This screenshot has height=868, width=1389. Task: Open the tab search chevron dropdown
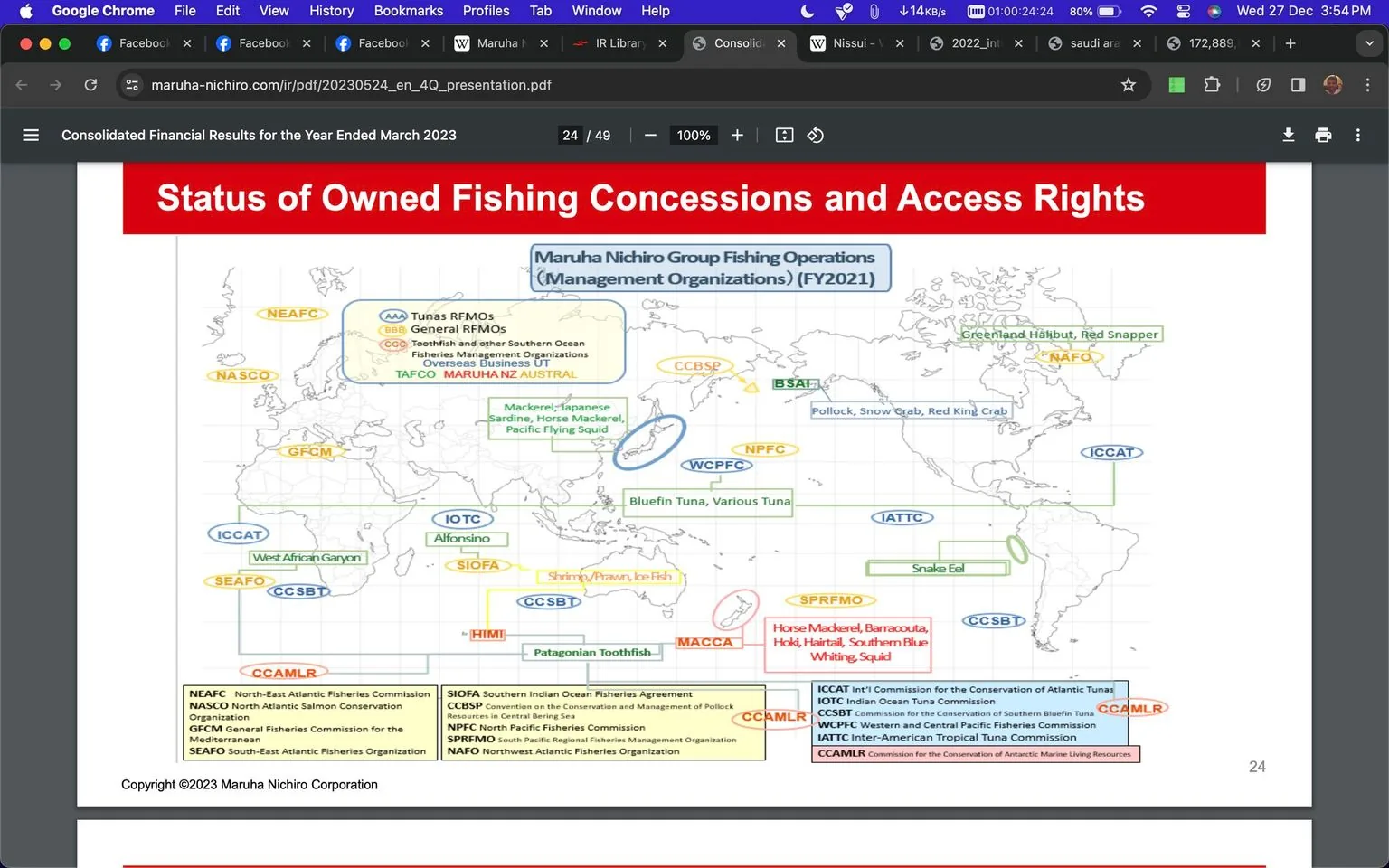[1369, 42]
